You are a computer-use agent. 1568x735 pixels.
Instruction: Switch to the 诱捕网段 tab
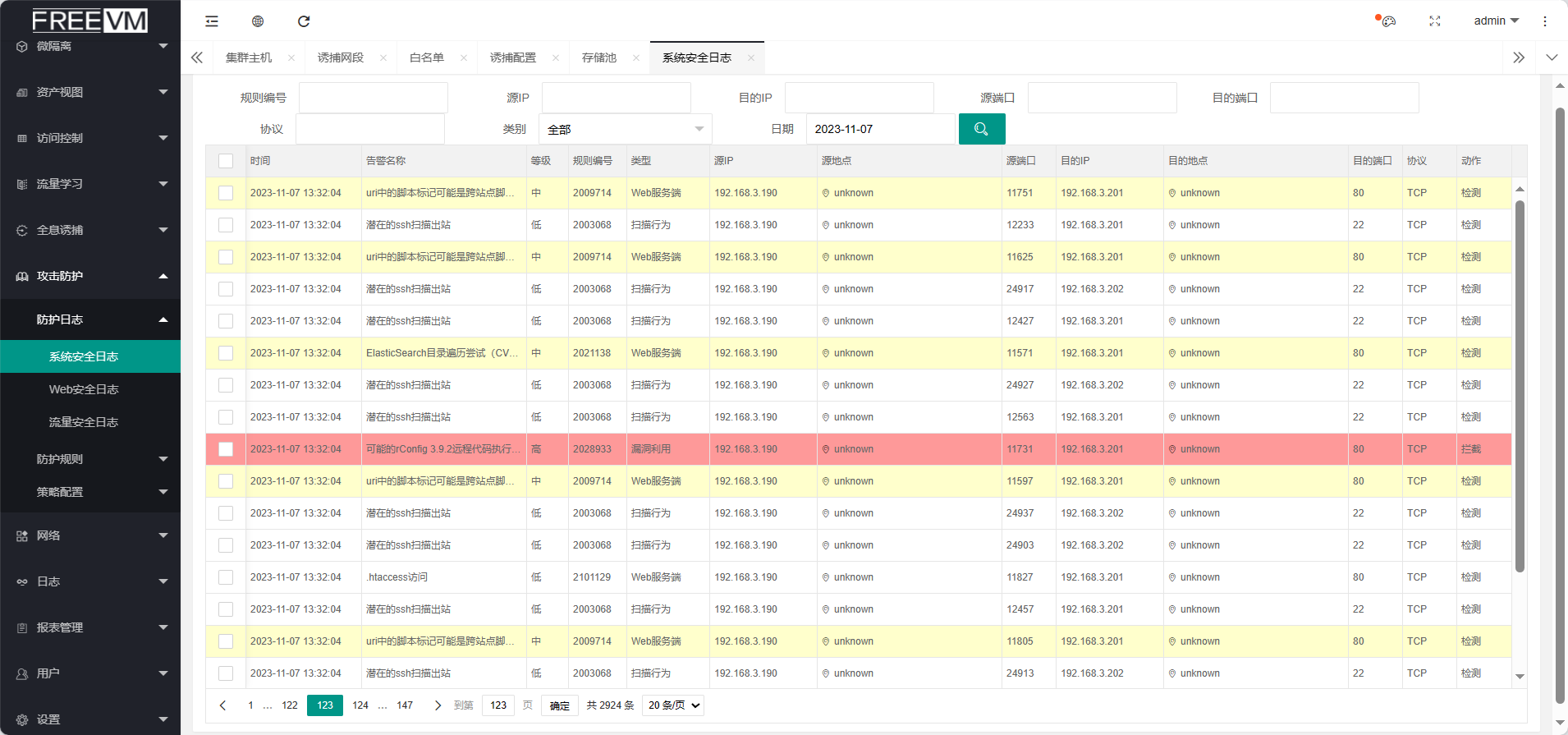(x=341, y=57)
